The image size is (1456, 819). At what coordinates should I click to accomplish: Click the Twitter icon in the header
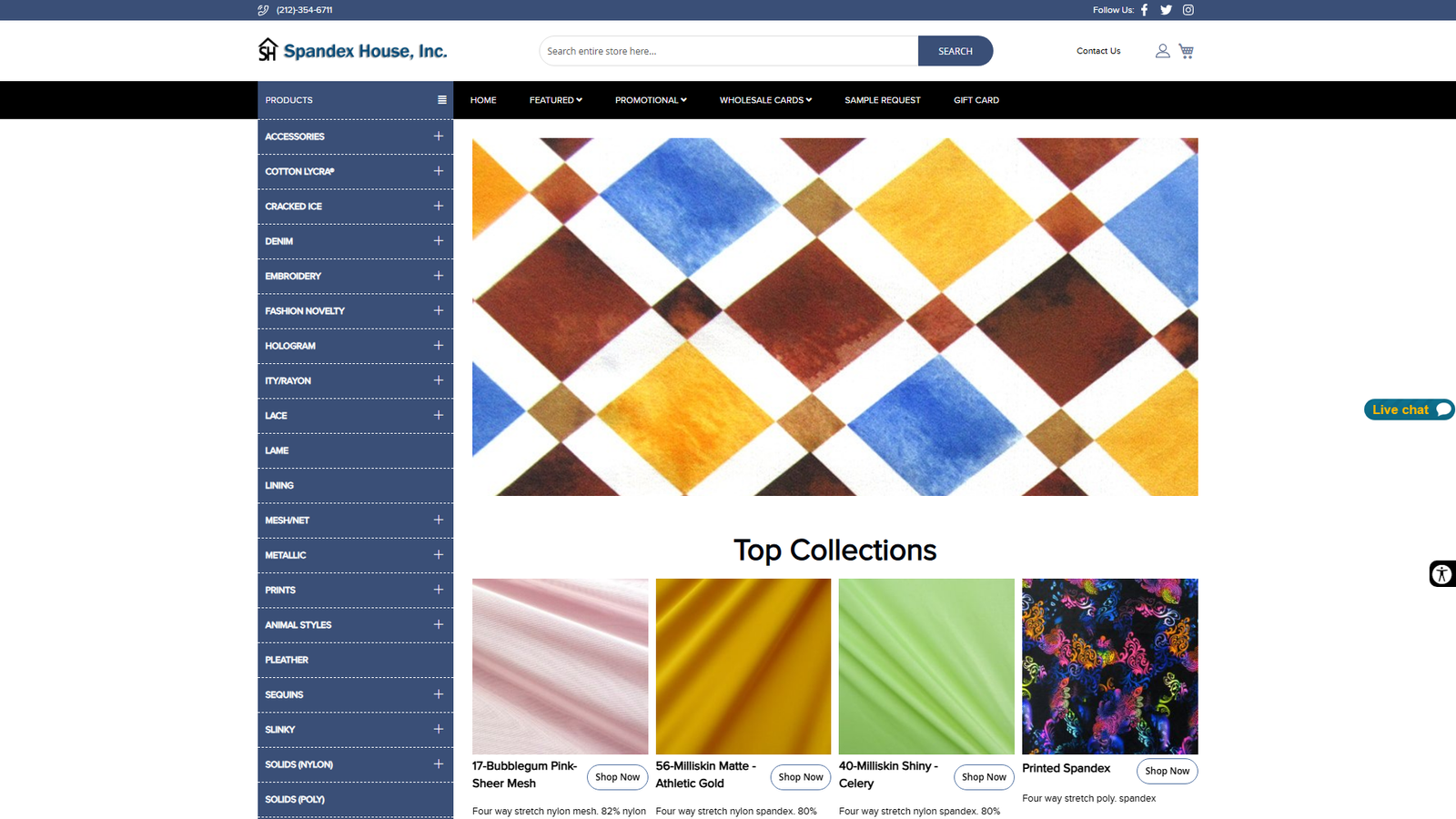[x=1166, y=10]
